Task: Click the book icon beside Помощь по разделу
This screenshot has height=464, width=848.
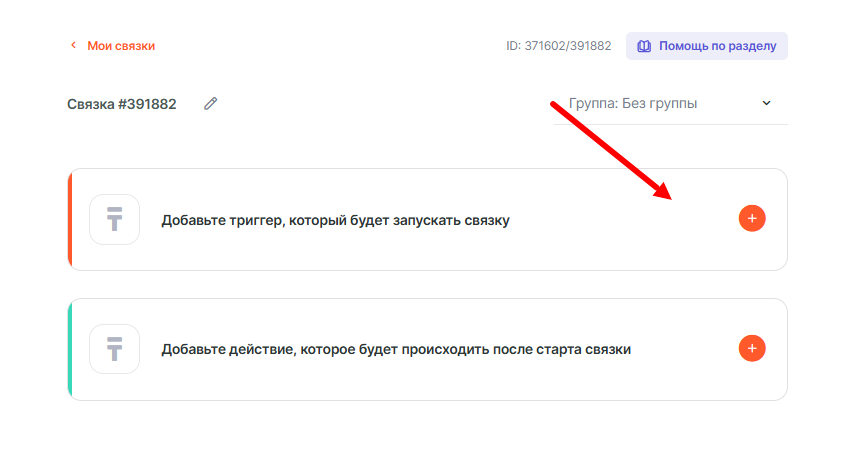Action: coord(644,46)
